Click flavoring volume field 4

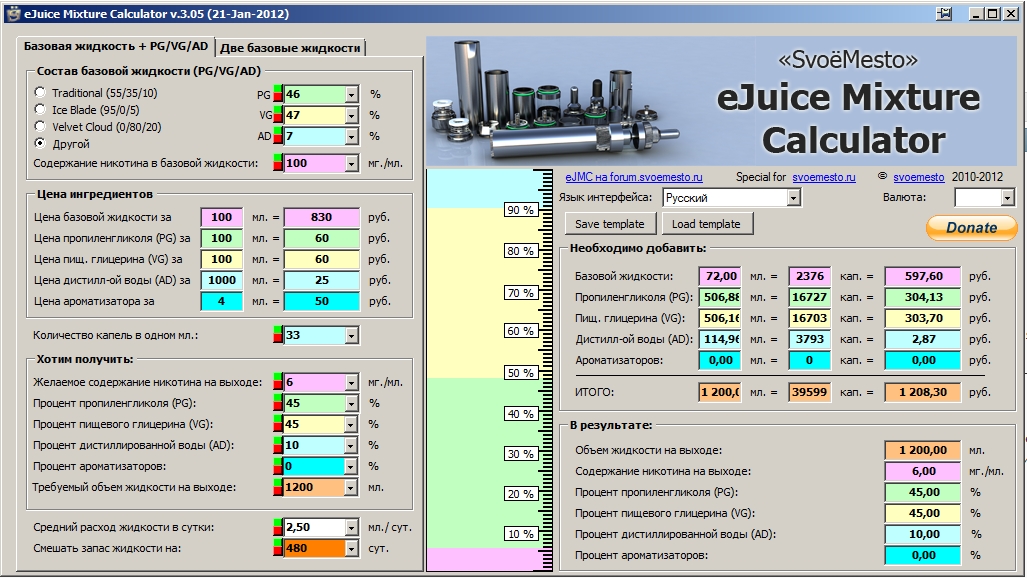point(221,301)
